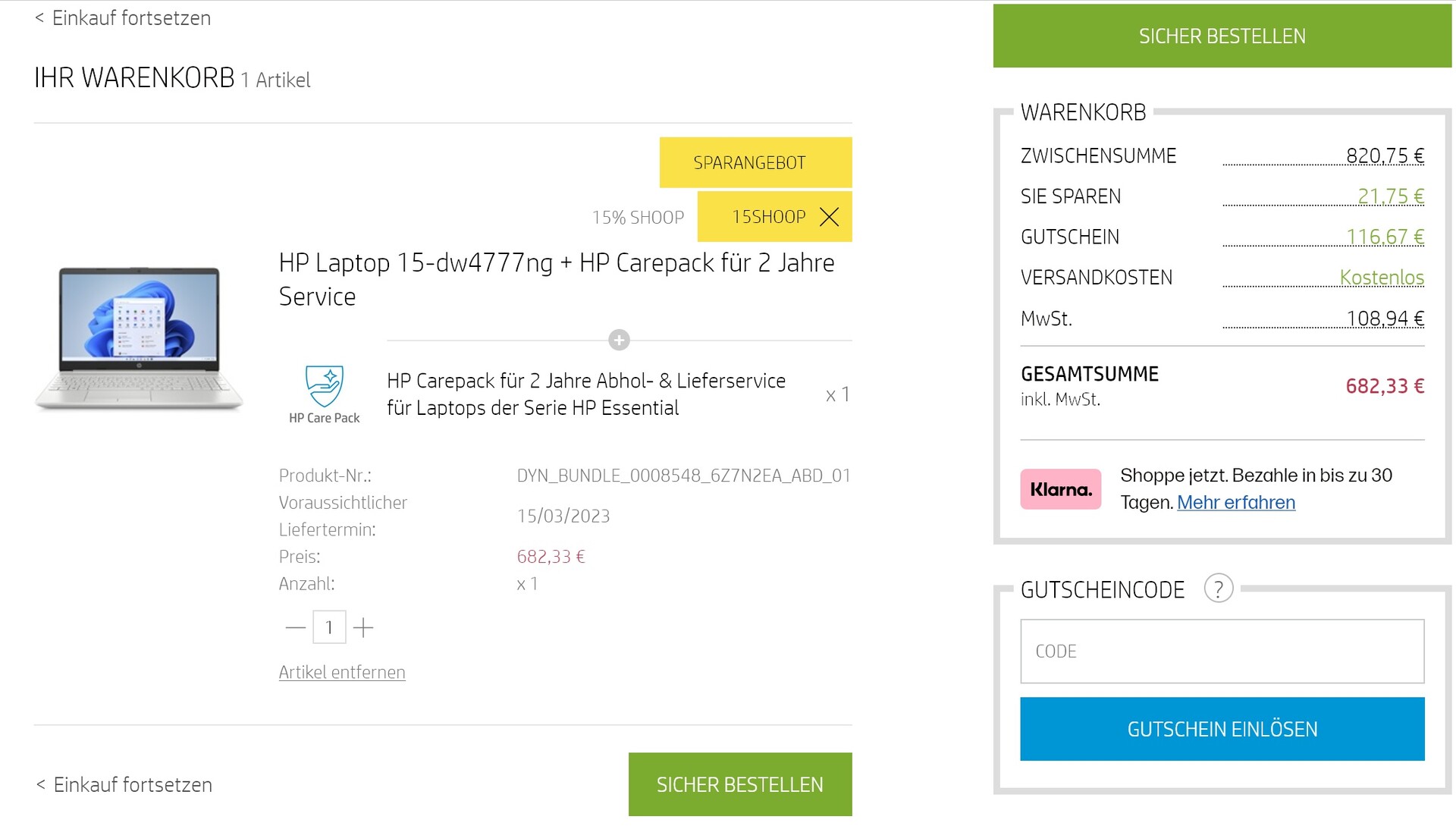1456x829 pixels.
Task: Click the top Sicher Bestellen button
Action: pyautogui.click(x=1222, y=36)
